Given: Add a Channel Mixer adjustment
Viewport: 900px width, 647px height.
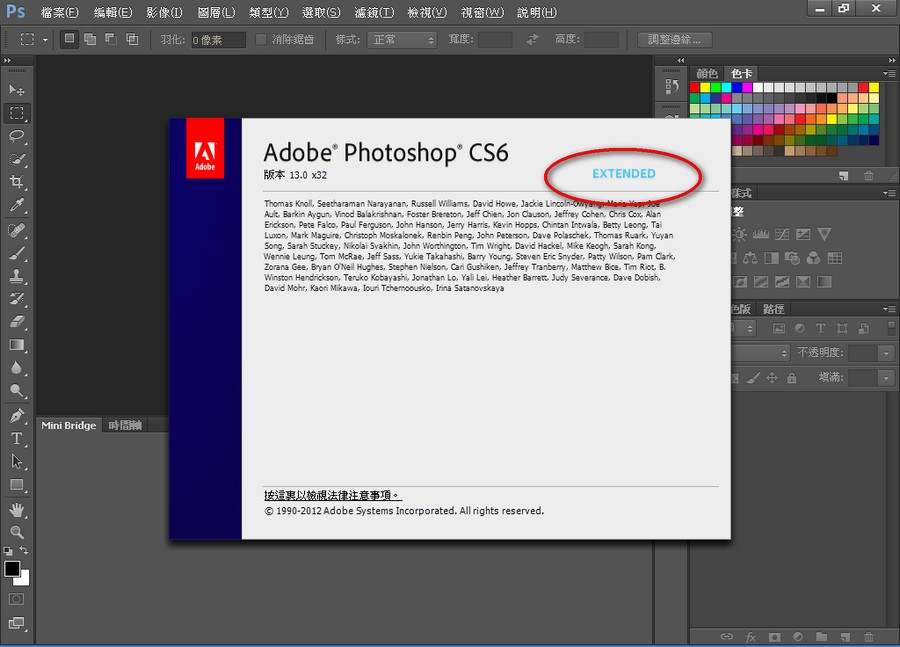Looking at the screenshot, I should pos(813,258).
